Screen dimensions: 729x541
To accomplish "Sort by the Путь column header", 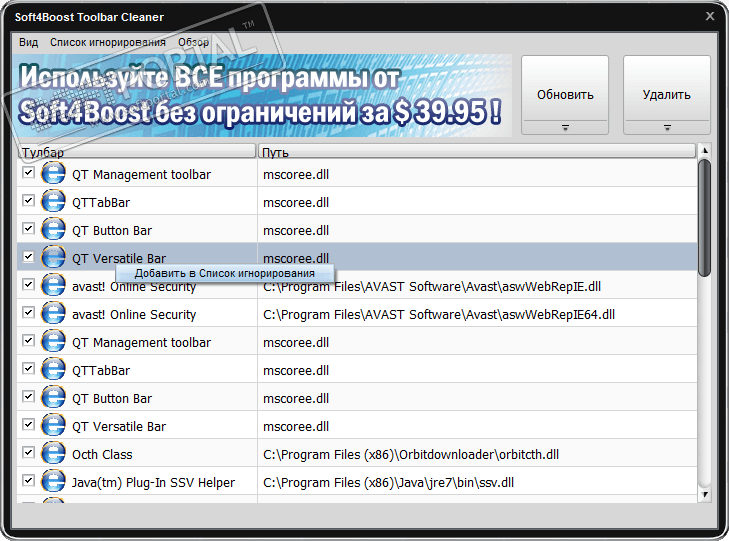I will pos(477,152).
